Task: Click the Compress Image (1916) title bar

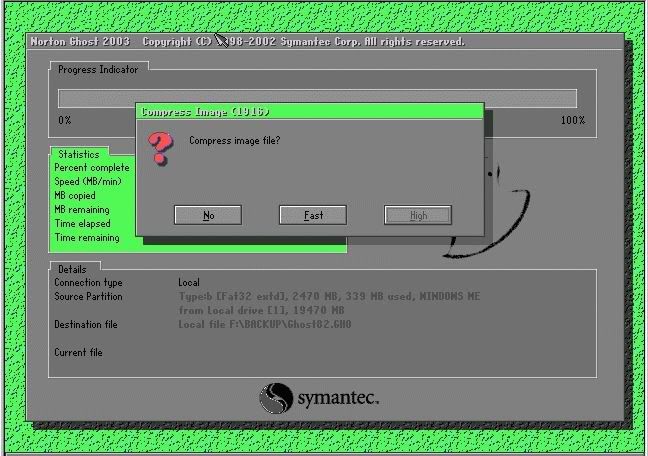Action: coord(310,112)
